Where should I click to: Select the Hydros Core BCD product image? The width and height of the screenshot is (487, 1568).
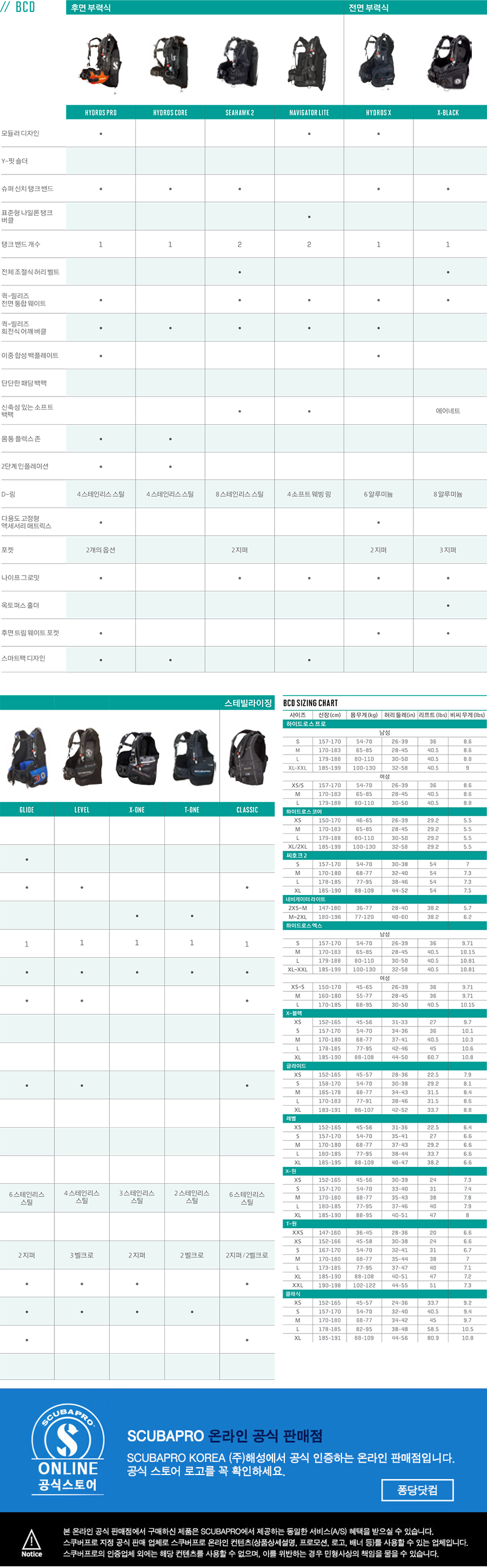[x=170, y=63]
